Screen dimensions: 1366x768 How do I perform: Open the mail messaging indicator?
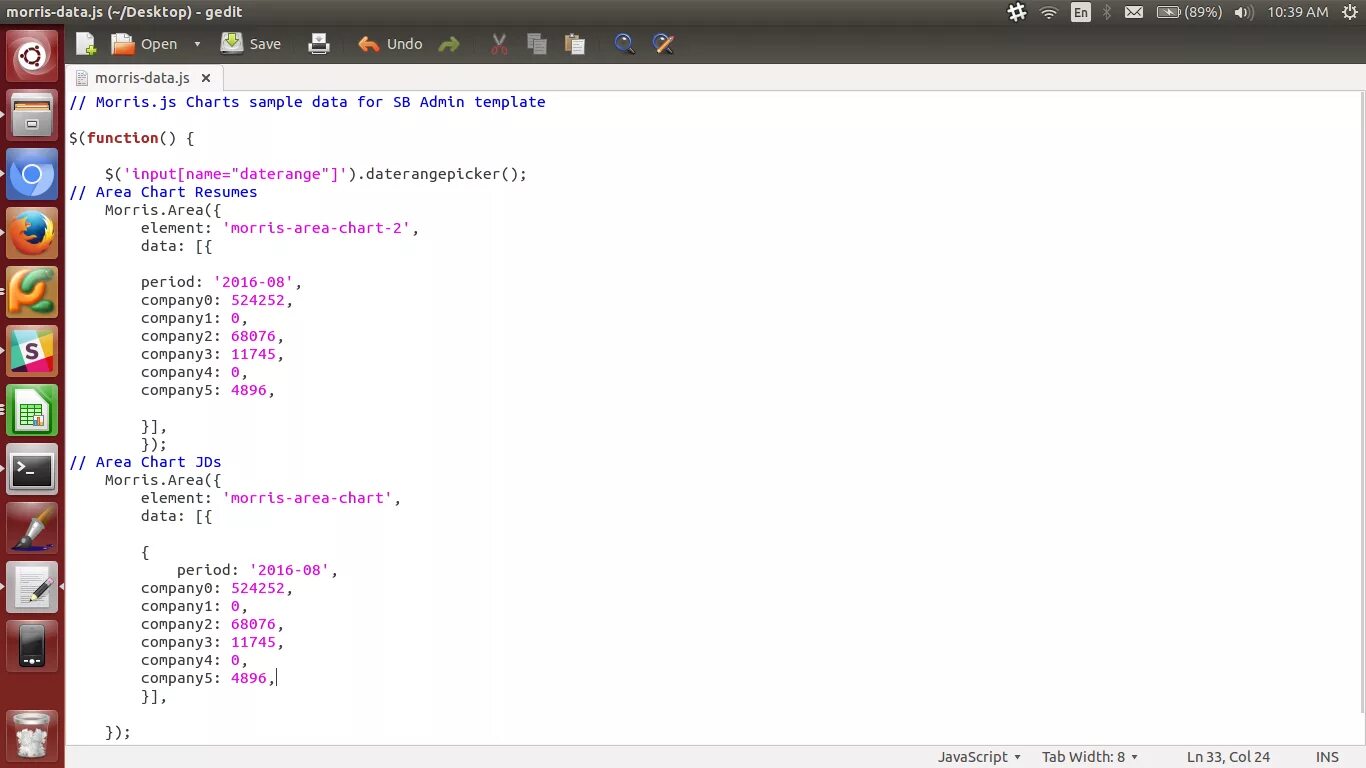1134,12
